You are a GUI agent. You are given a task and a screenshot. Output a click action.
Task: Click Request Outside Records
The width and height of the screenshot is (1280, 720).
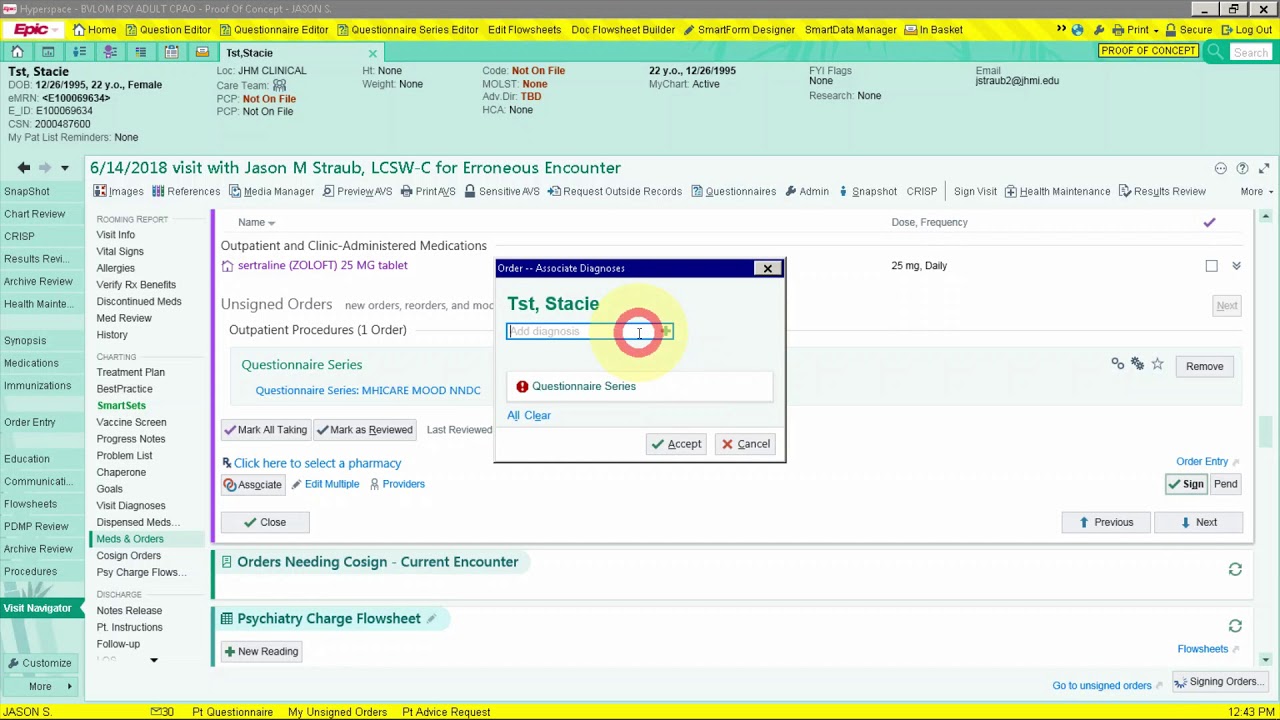[614, 191]
